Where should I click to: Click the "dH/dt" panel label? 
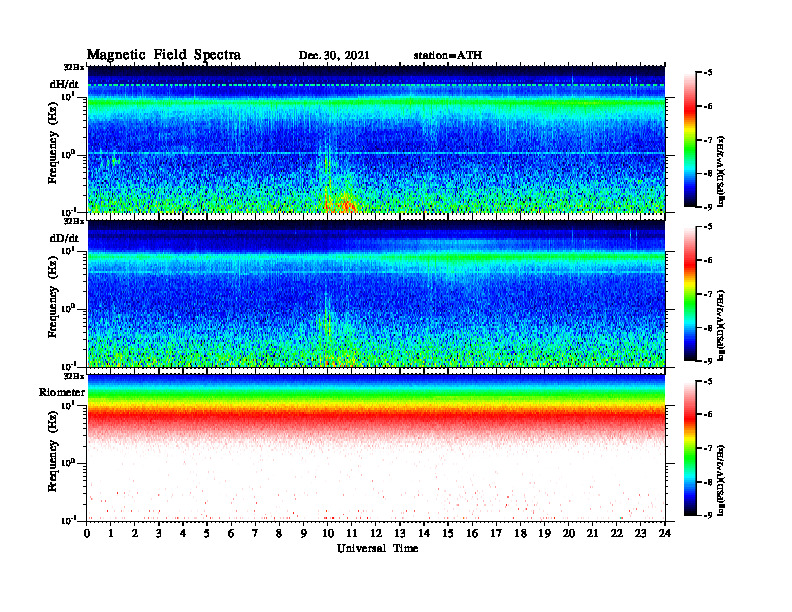tap(64, 84)
